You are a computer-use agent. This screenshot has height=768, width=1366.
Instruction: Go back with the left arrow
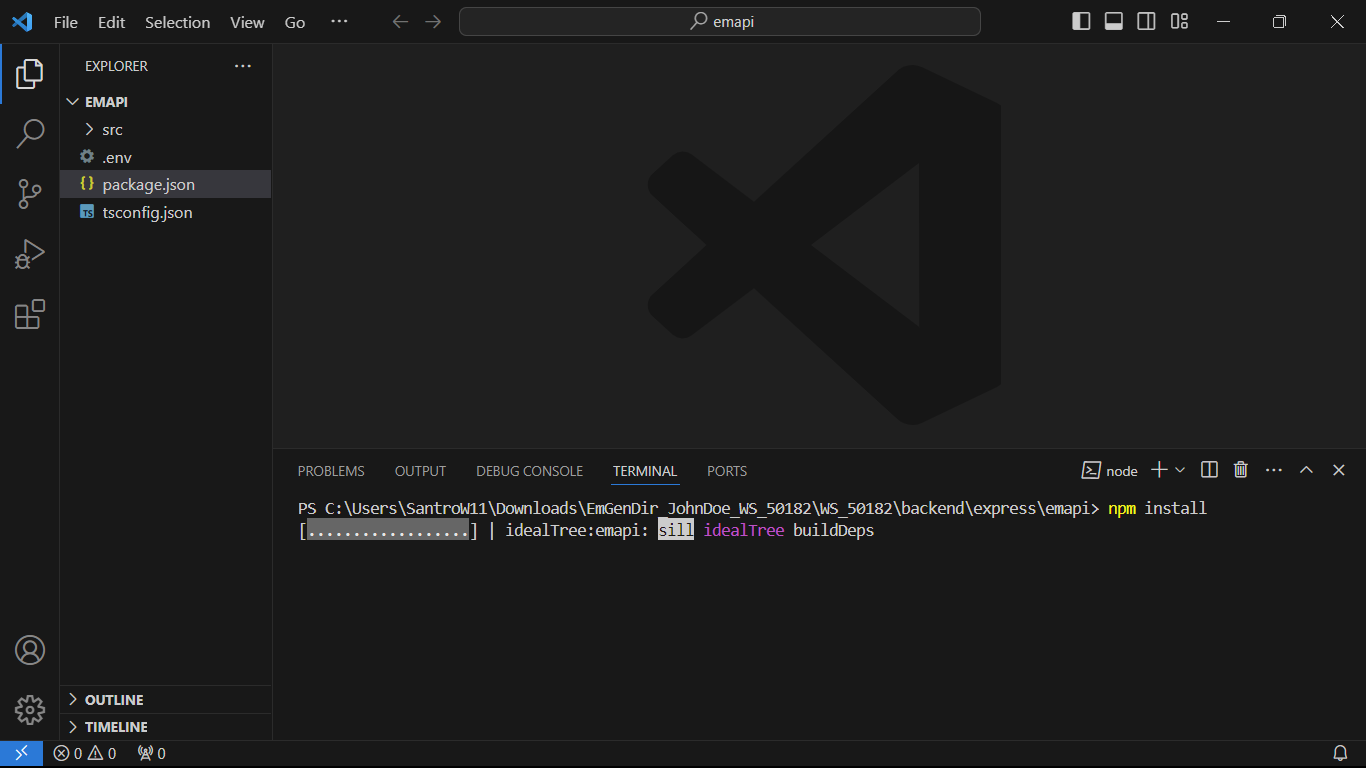pyautogui.click(x=400, y=22)
